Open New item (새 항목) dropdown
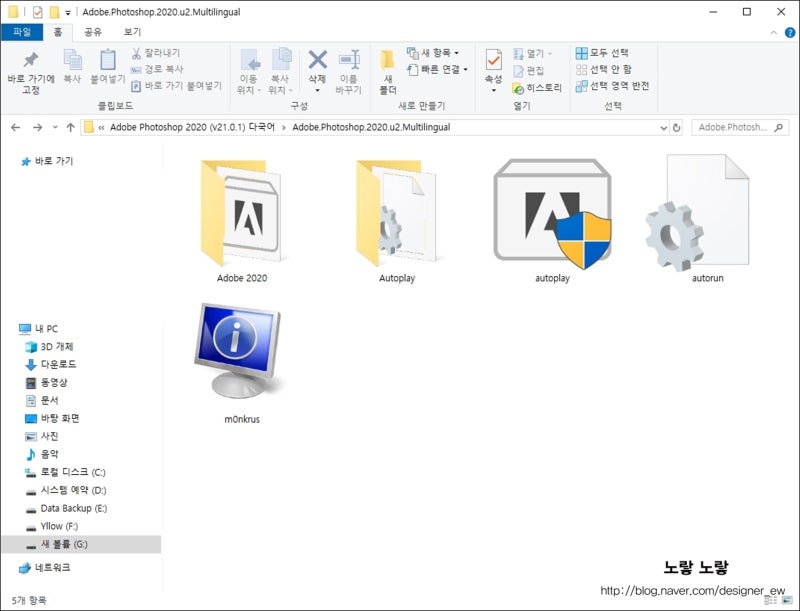This screenshot has height=611, width=800. 433,53
